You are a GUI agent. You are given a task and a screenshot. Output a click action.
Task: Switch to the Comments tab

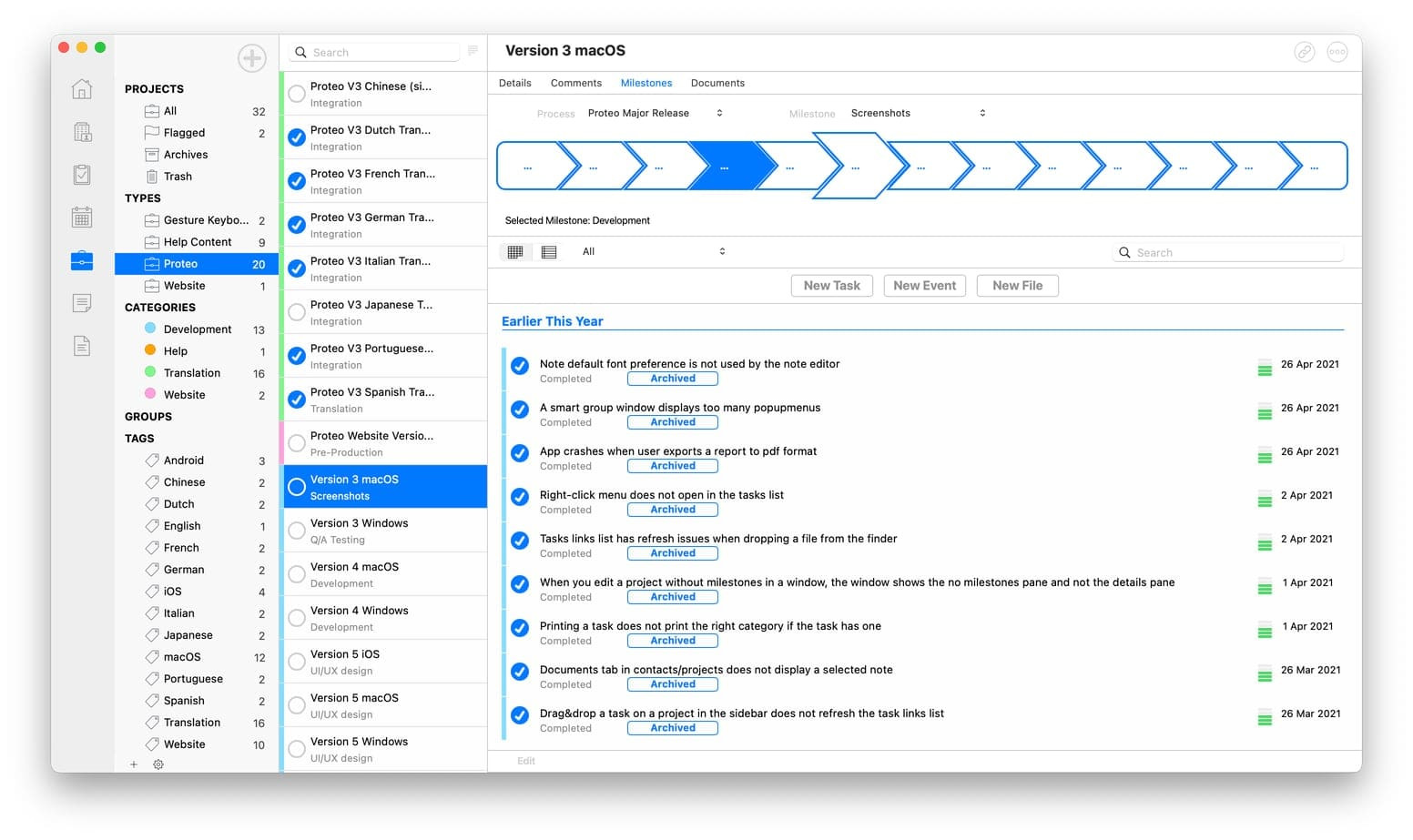[x=576, y=83]
